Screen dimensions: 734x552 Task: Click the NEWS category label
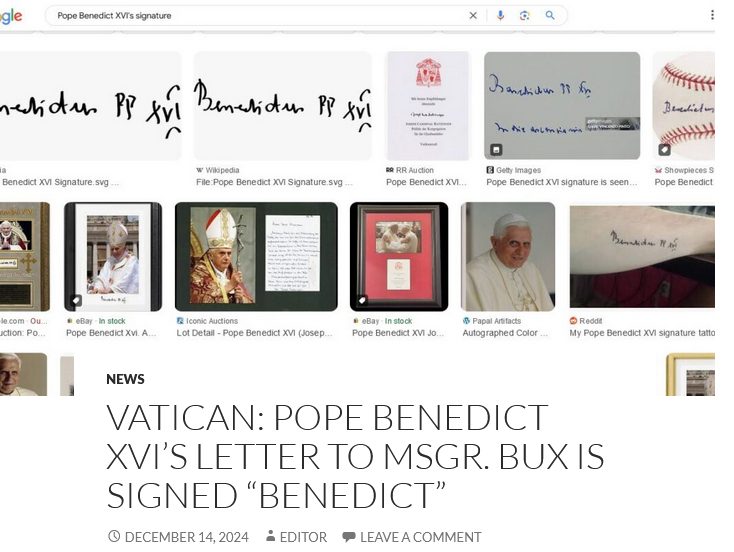click(x=125, y=379)
